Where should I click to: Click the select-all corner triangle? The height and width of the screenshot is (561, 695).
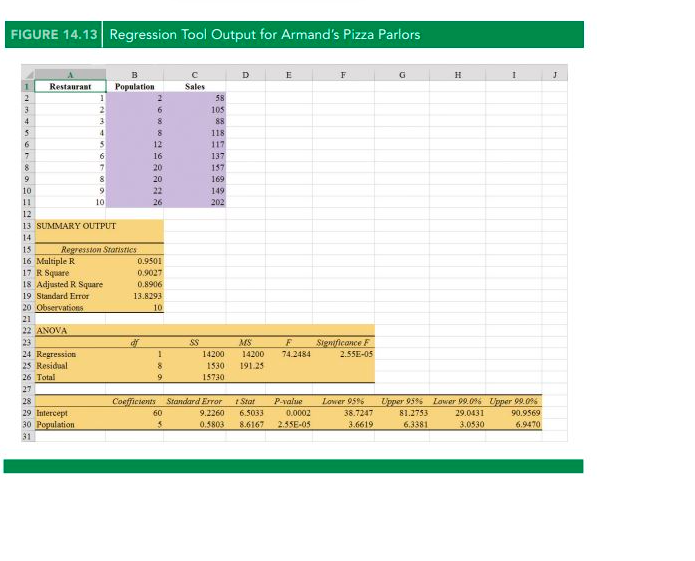click(28, 75)
